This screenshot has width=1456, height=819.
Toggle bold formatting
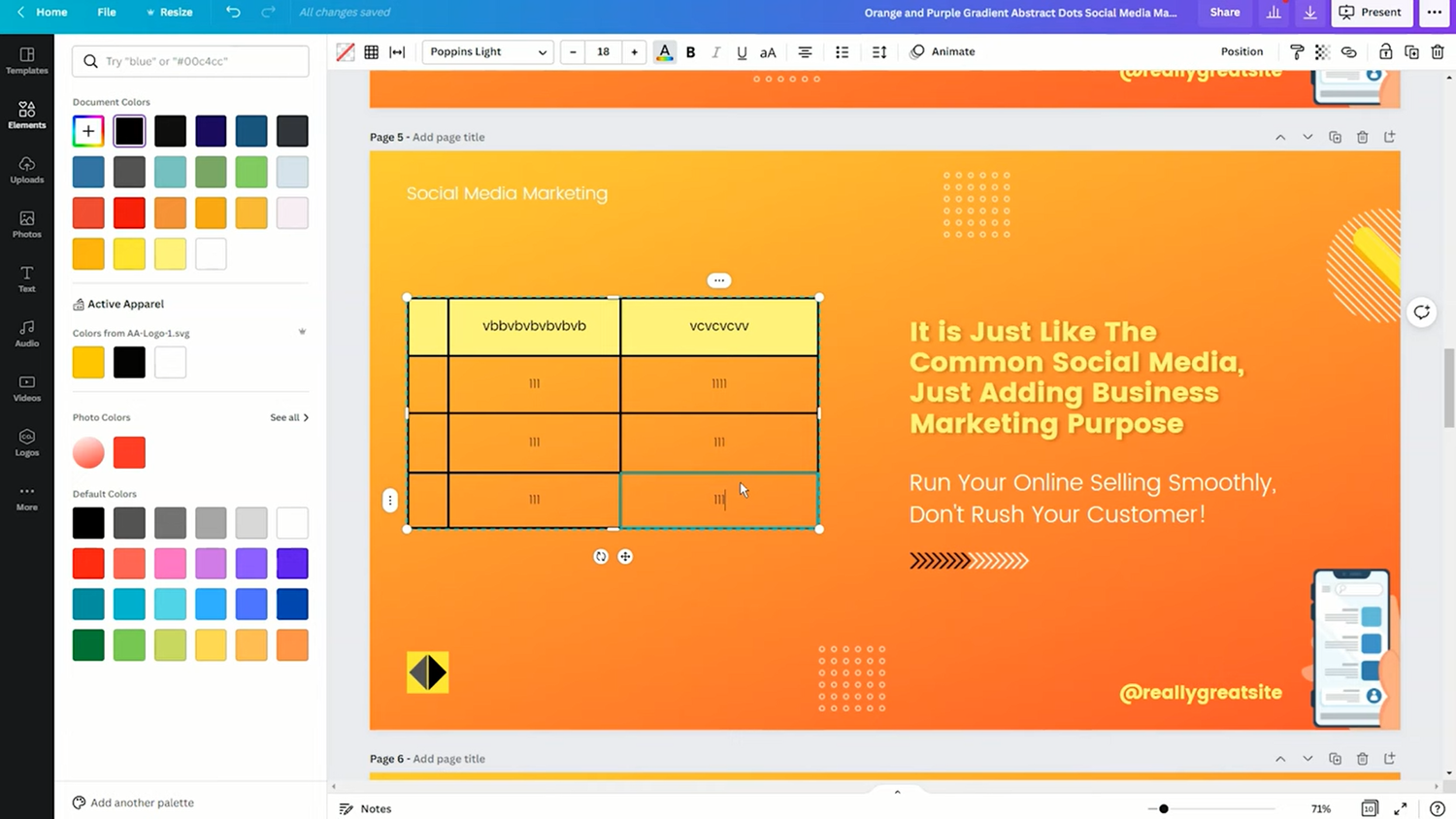point(690,51)
